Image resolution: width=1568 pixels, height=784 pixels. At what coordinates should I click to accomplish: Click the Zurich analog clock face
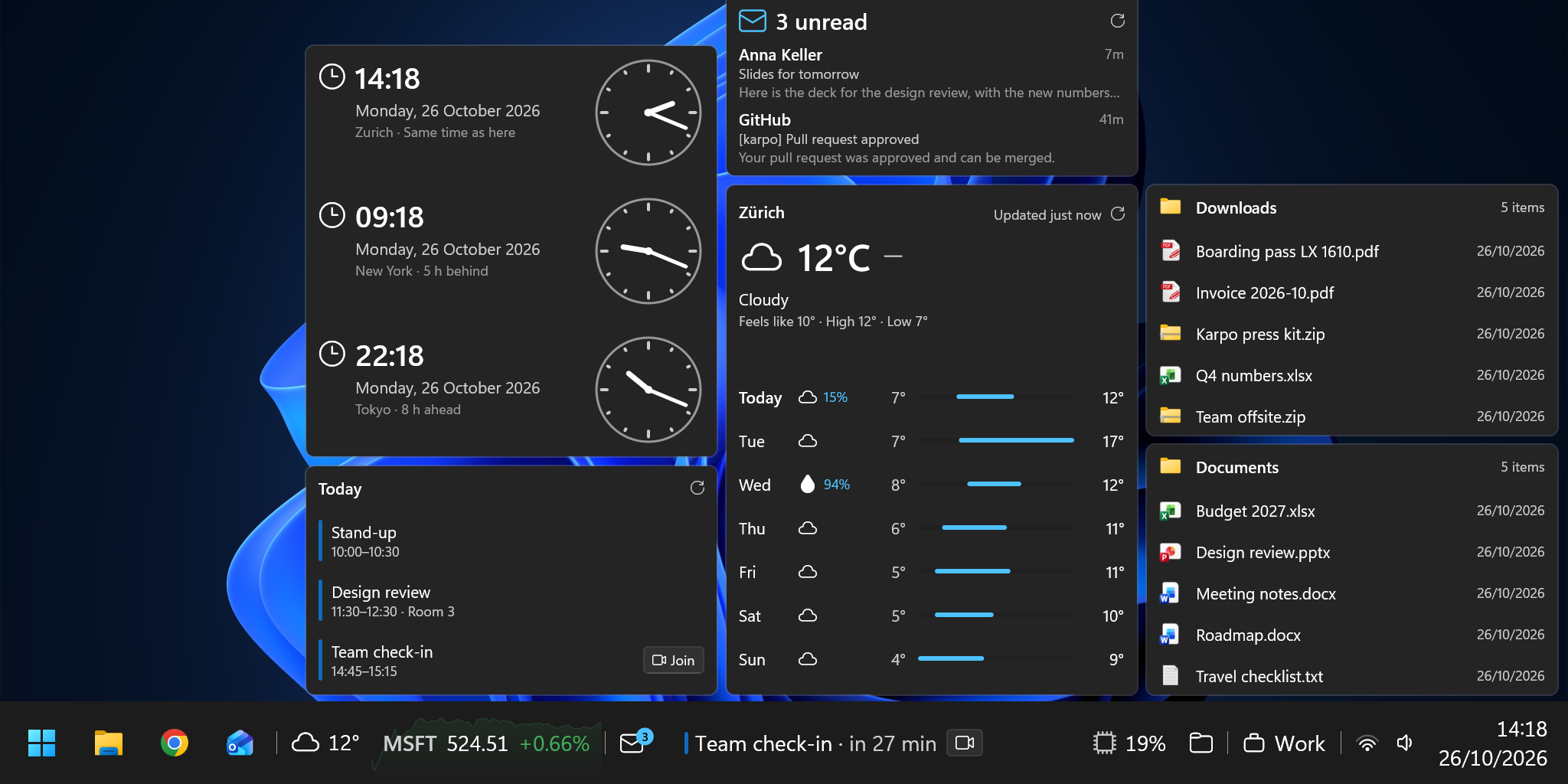click(648, 112)
